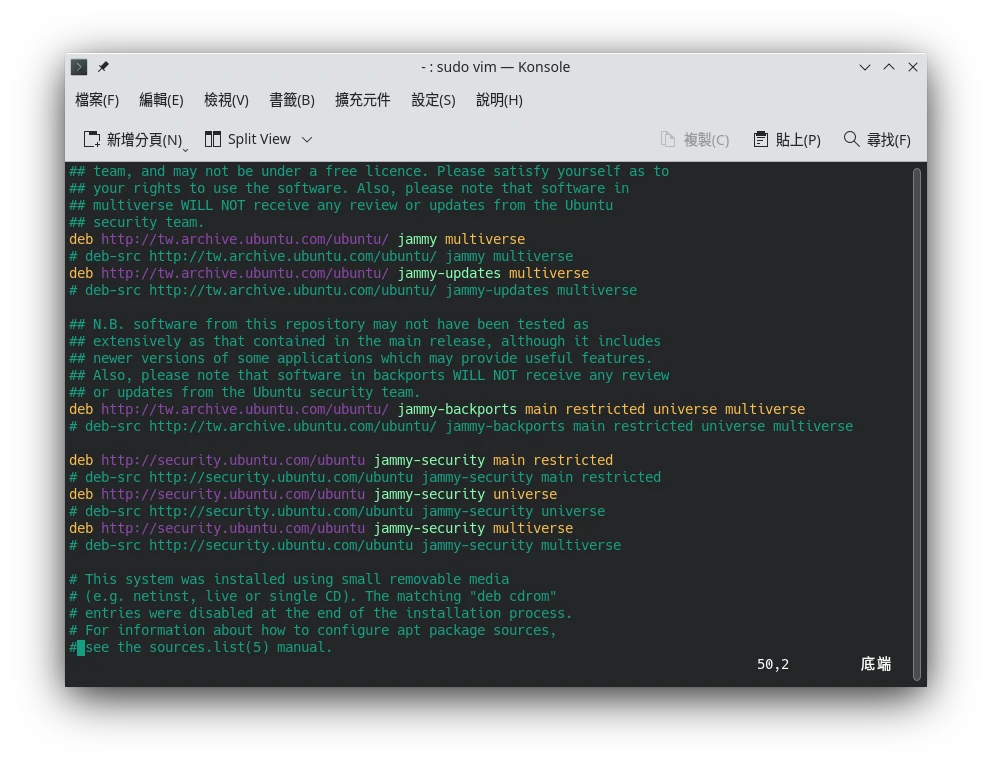Image resolution: width=992 pixels, height=764 pixels.
Task: Open the Edit (編輯) menu
Action: [x=161, y=100]
